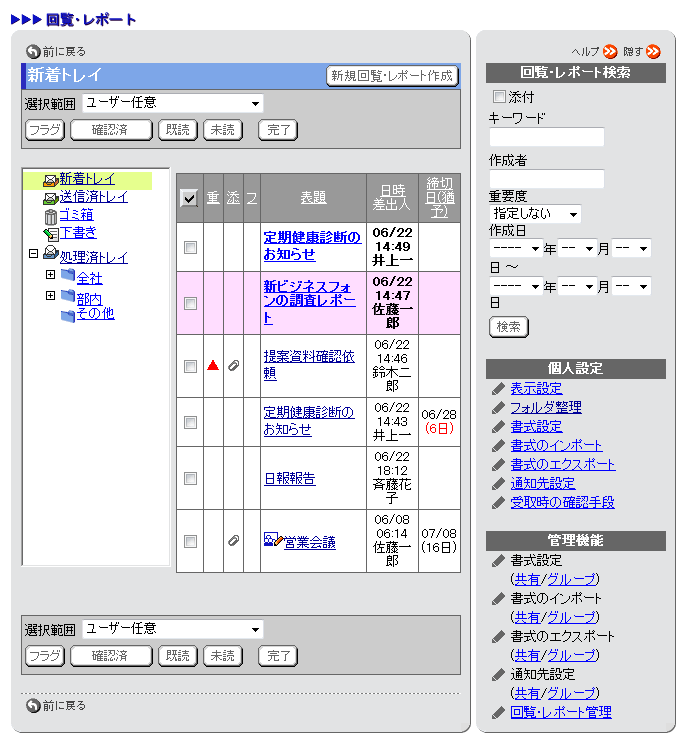Click attachment clip on 営業会議 row
Image resolution: width=686 pixels, height=744 pixels.
(x=233, y=540)
